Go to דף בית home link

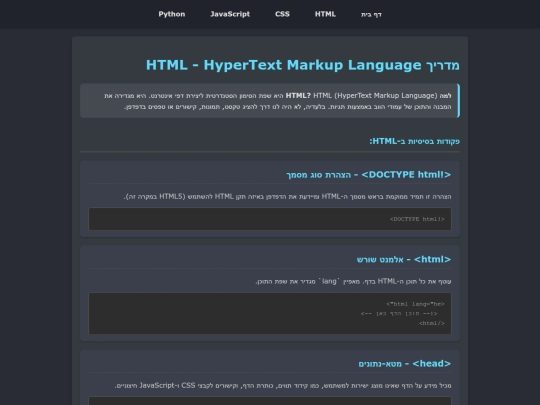click(371, 14)
